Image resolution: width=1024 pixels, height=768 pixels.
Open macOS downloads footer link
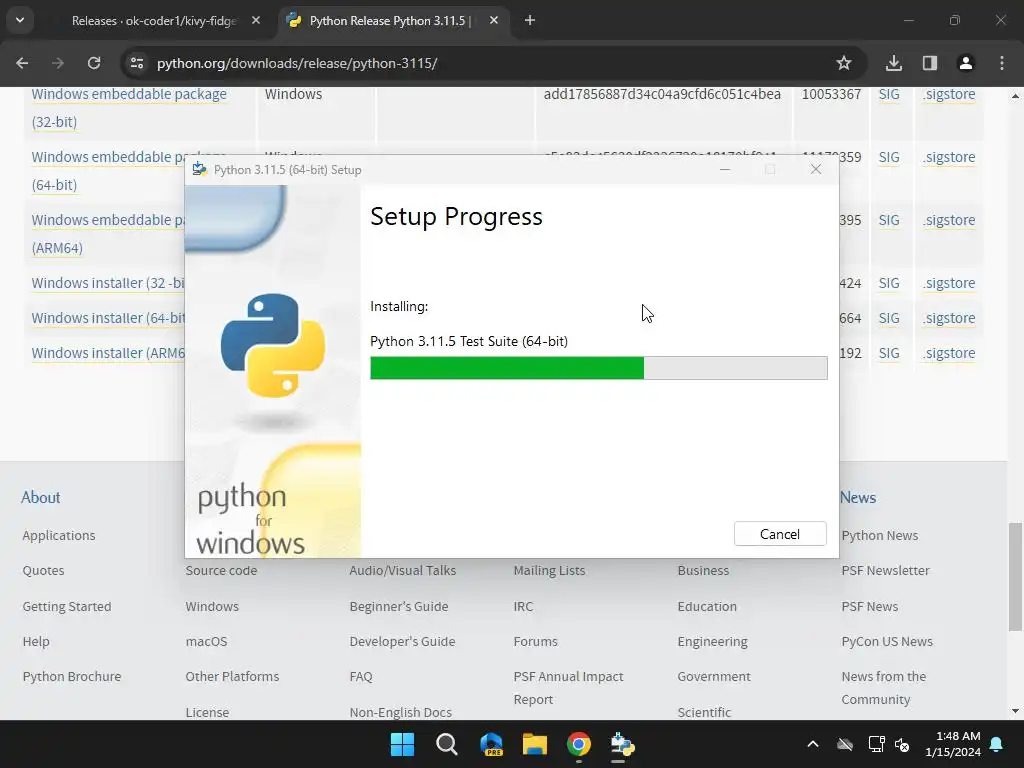coord(206,642)
